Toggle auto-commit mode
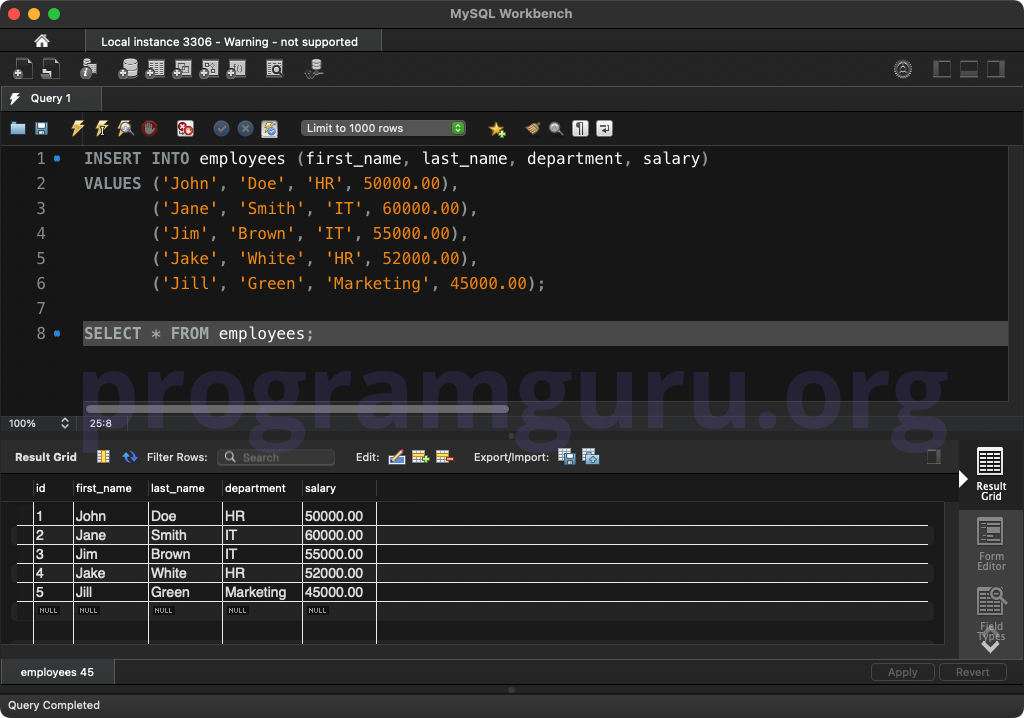1024x718 pixels. click(270, 129)
